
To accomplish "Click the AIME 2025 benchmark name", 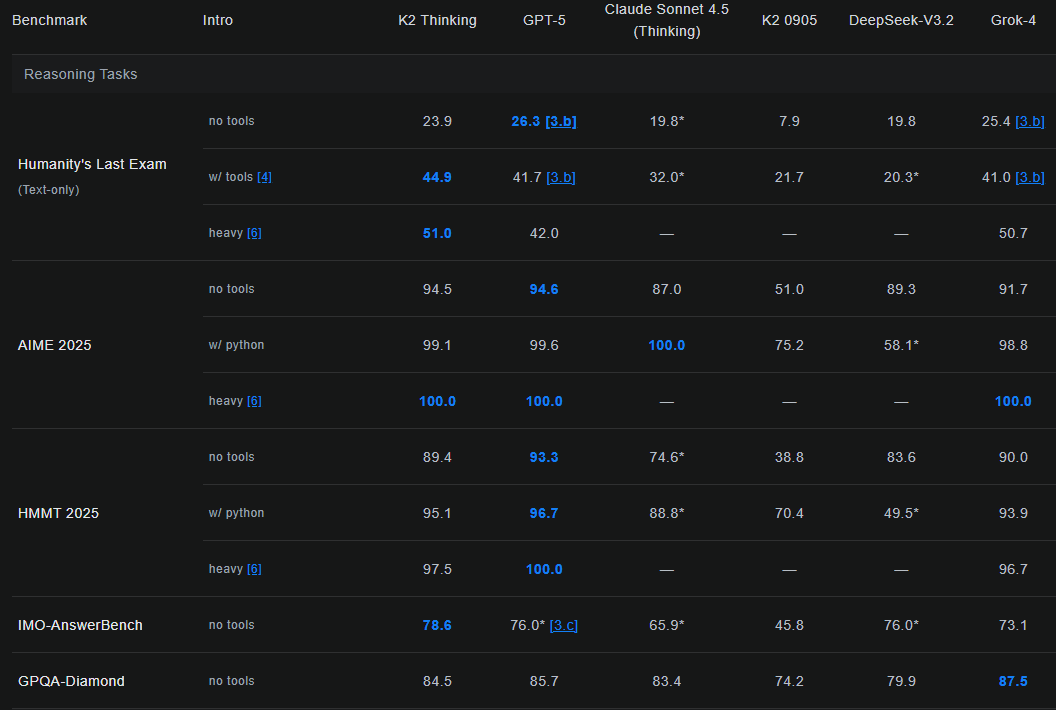I will click(55, 345).
